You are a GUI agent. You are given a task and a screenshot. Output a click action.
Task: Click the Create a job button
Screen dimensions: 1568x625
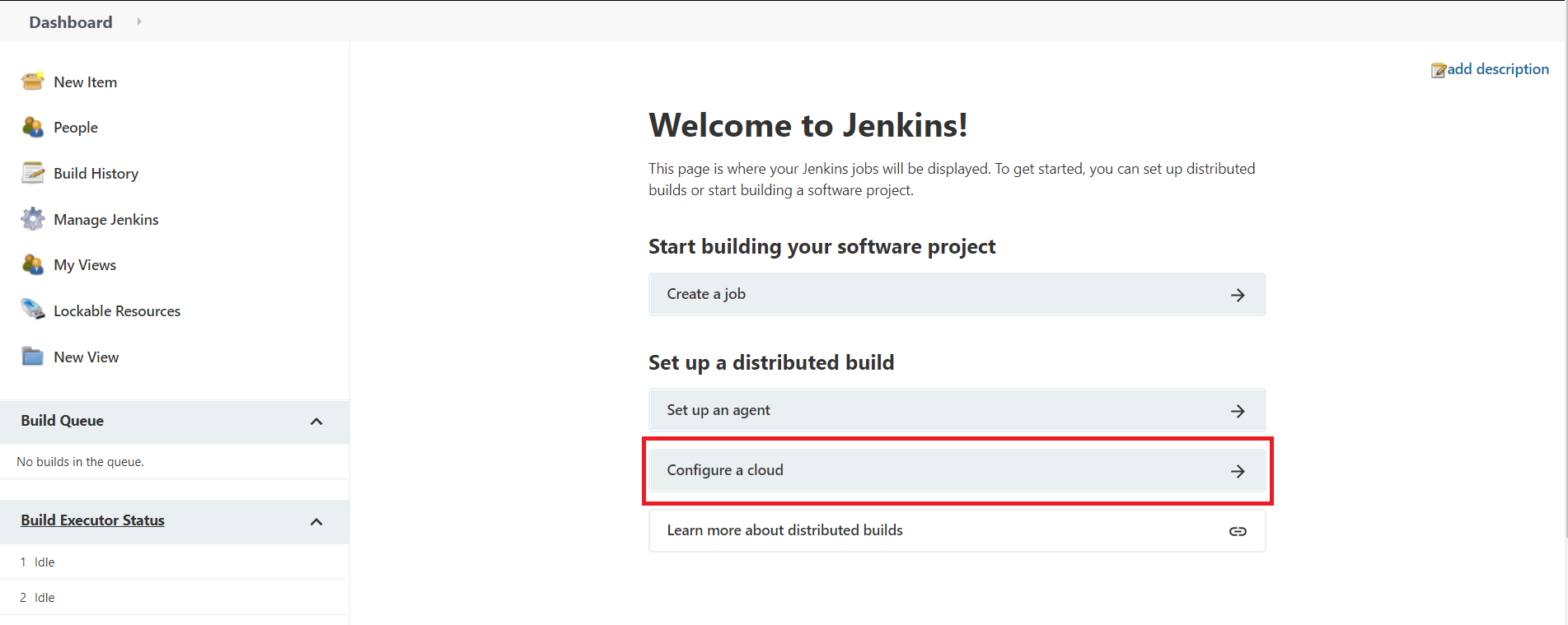point(957,294)
